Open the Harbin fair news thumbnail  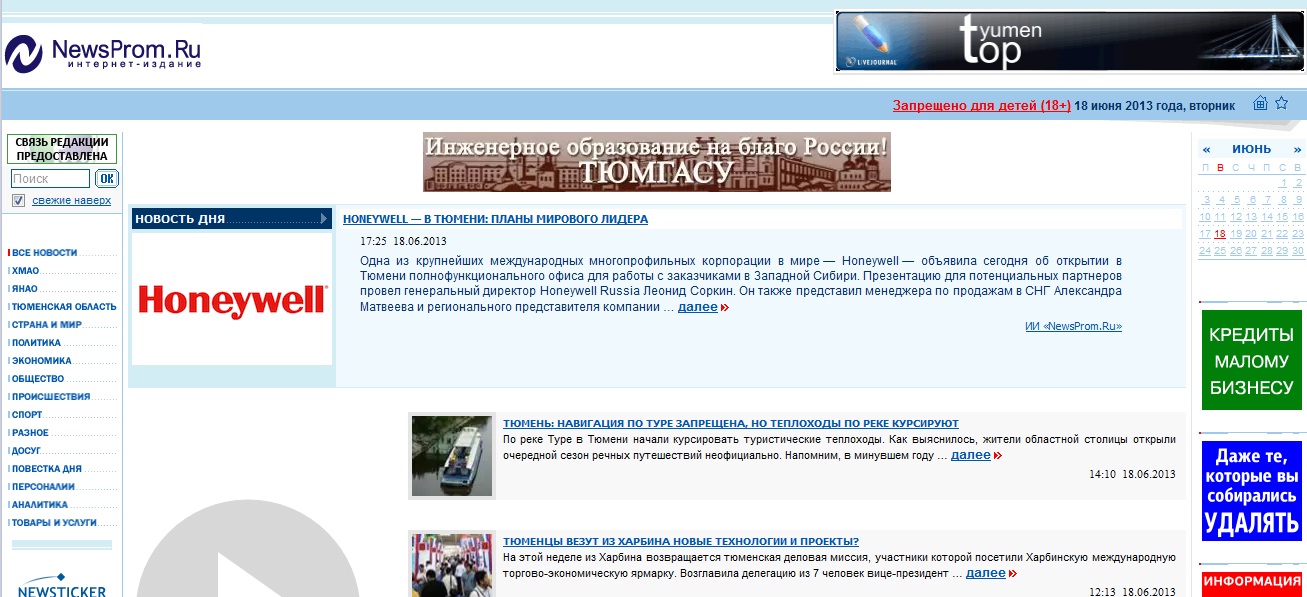(452, 565)
